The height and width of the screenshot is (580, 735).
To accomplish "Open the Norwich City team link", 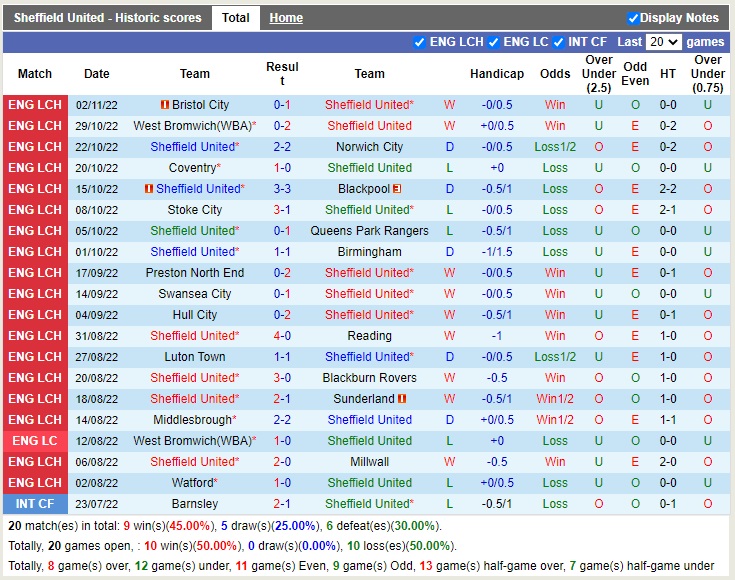I will tap(369, 147).
